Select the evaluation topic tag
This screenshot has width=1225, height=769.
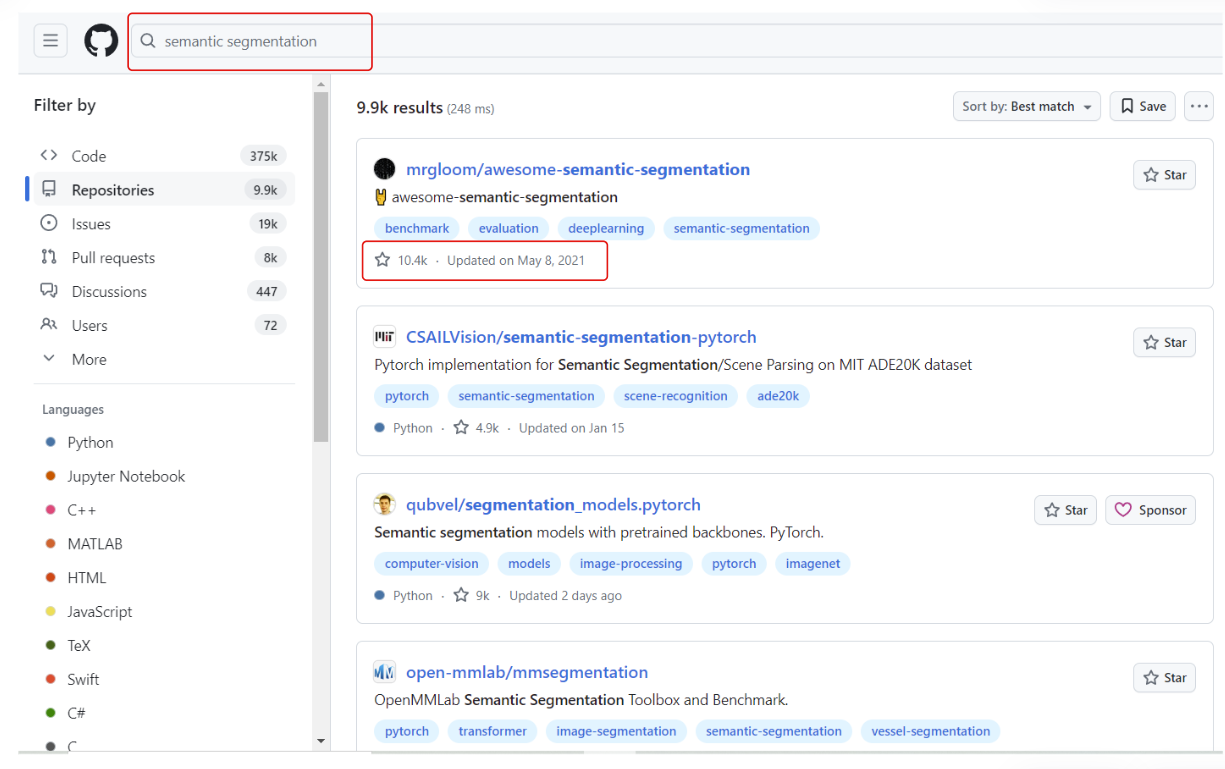click(508, 228)
